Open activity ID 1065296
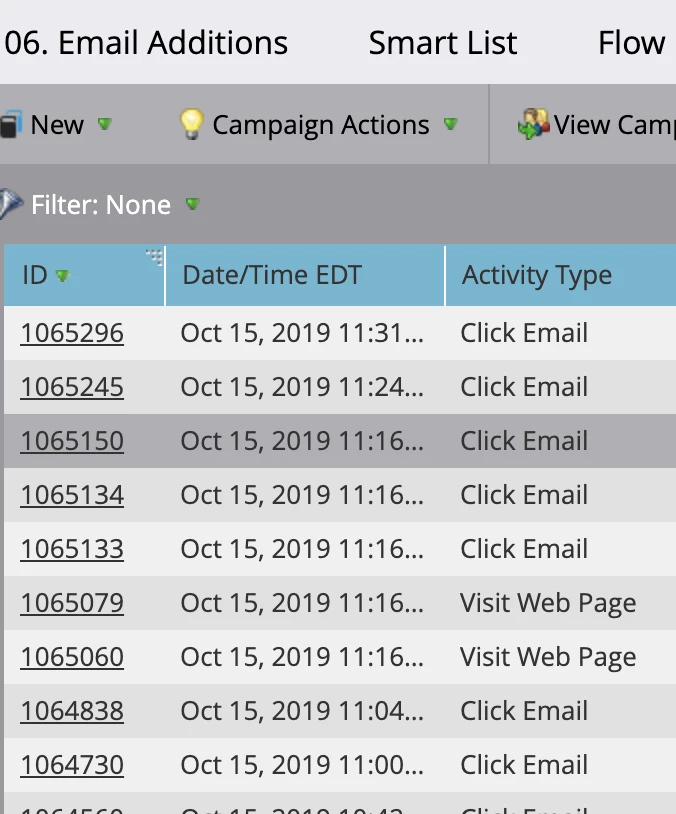This screenshot has width=676, height=814. click(72, 333)
